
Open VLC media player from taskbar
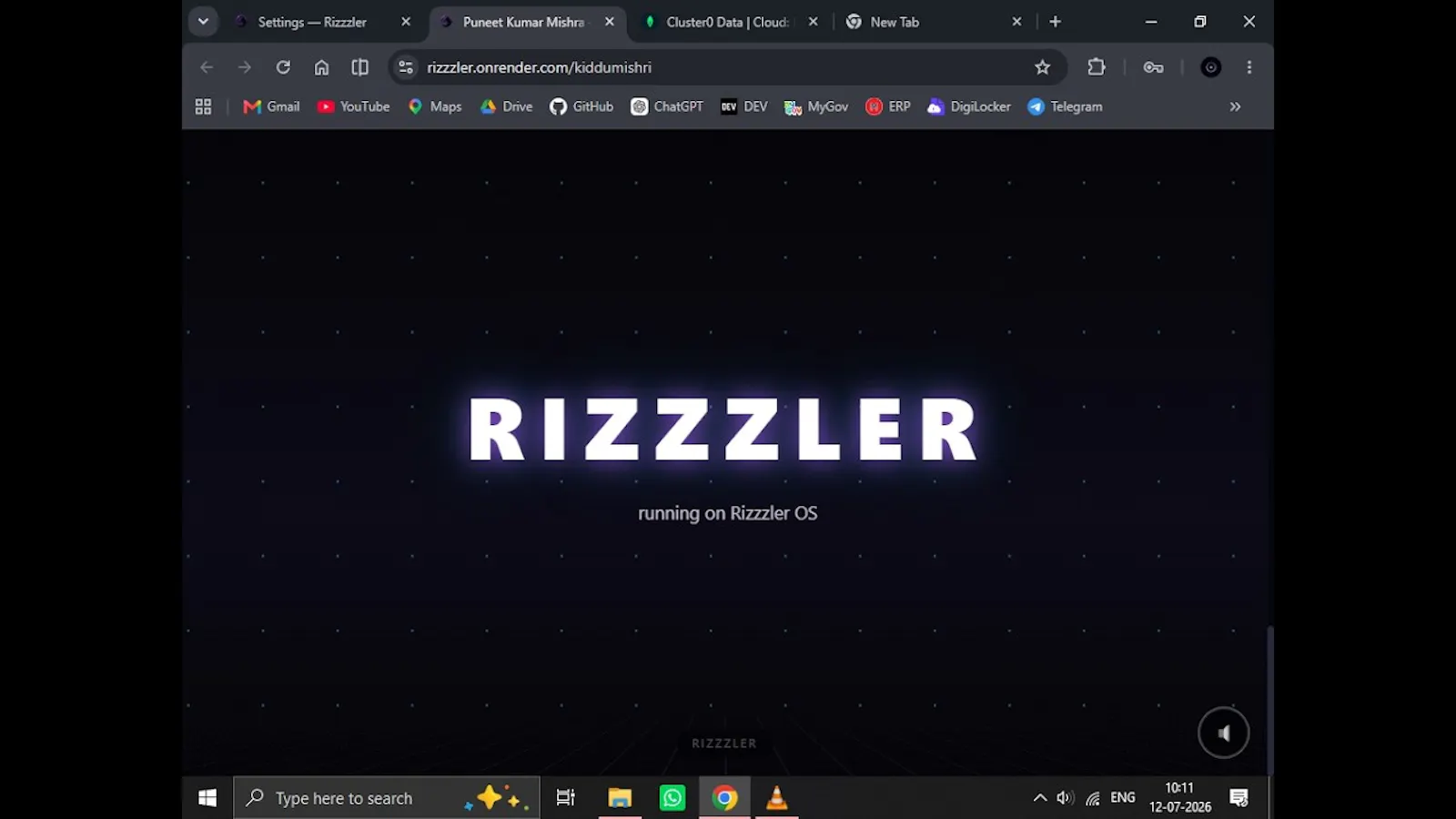click(x=777, y=798)
